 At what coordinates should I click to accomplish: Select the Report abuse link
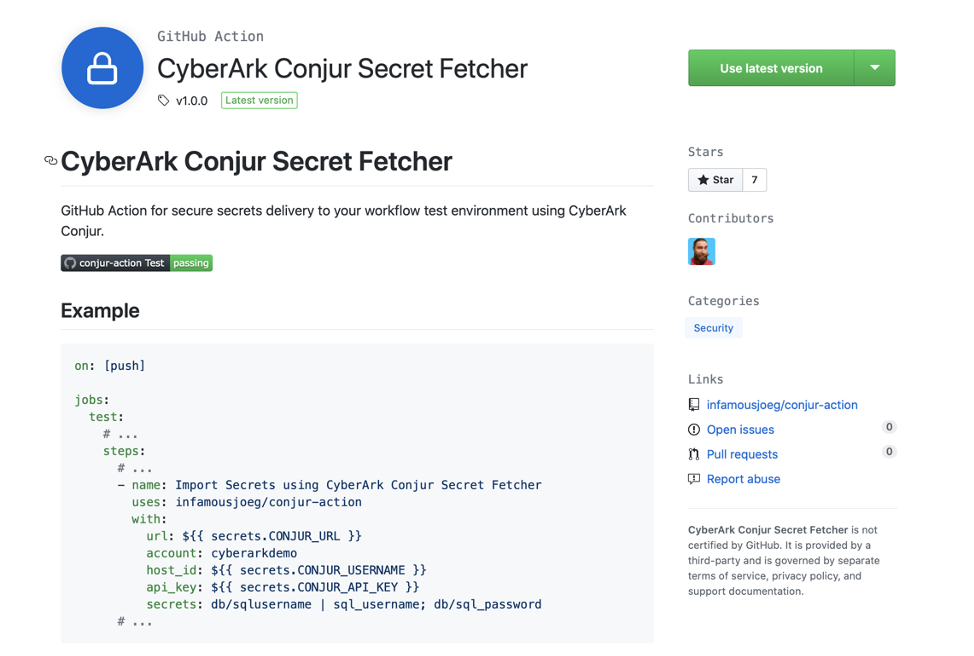743,479
